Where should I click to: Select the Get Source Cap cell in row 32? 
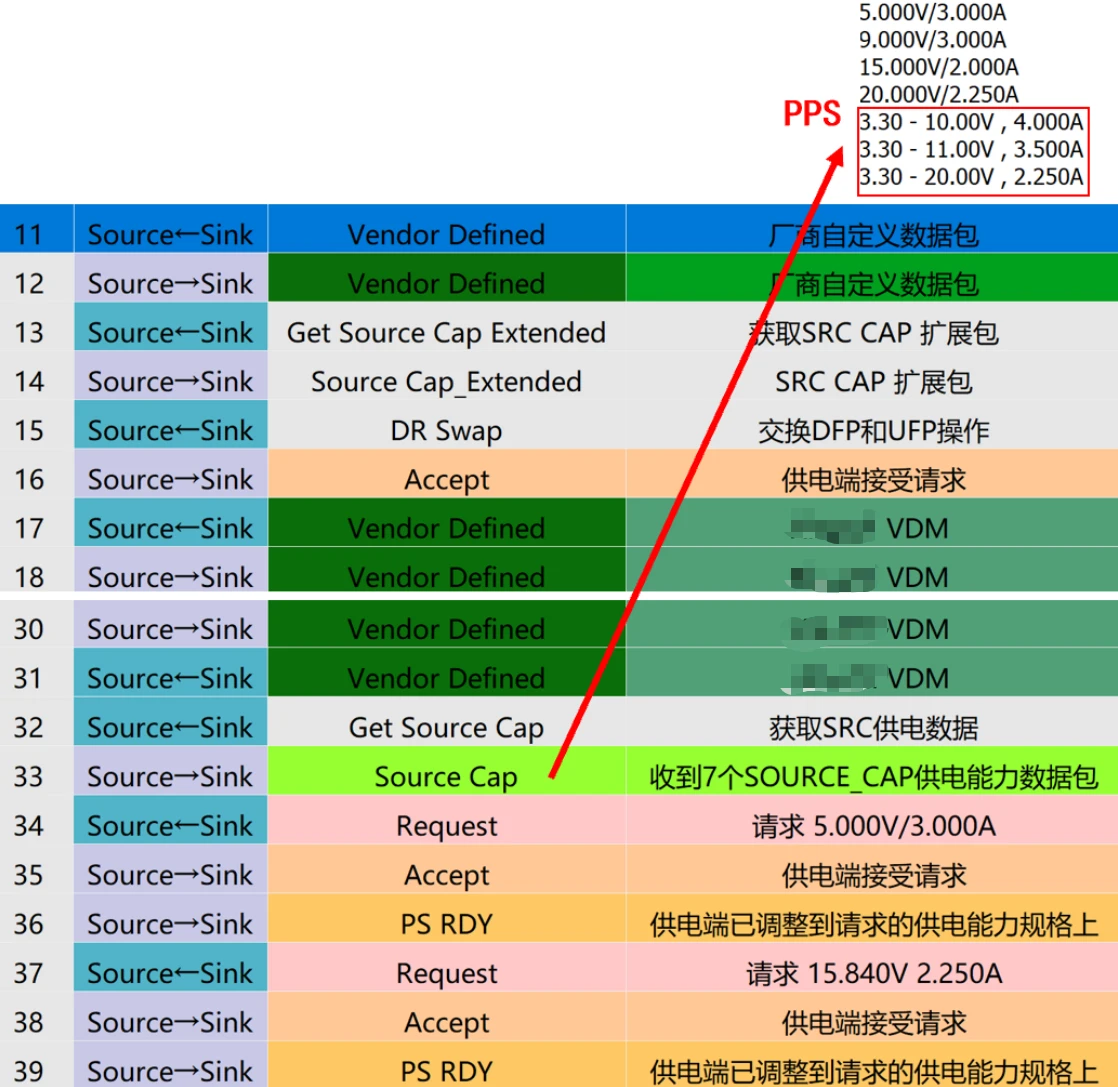446,728
